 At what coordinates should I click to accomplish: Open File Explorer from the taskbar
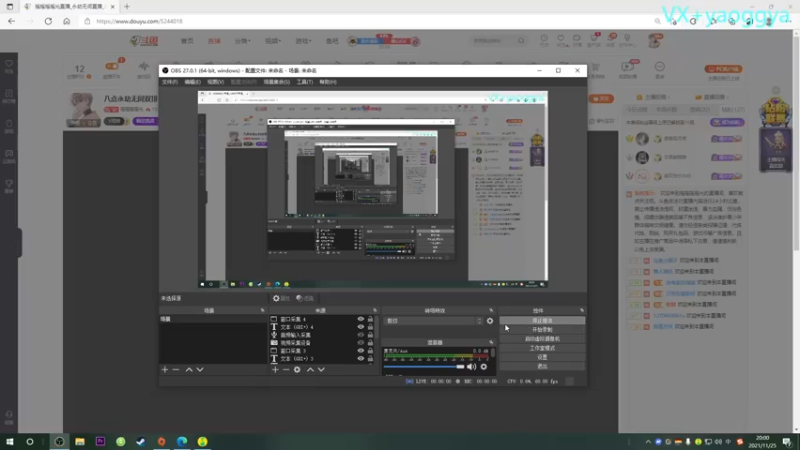[x=80, y=441]
